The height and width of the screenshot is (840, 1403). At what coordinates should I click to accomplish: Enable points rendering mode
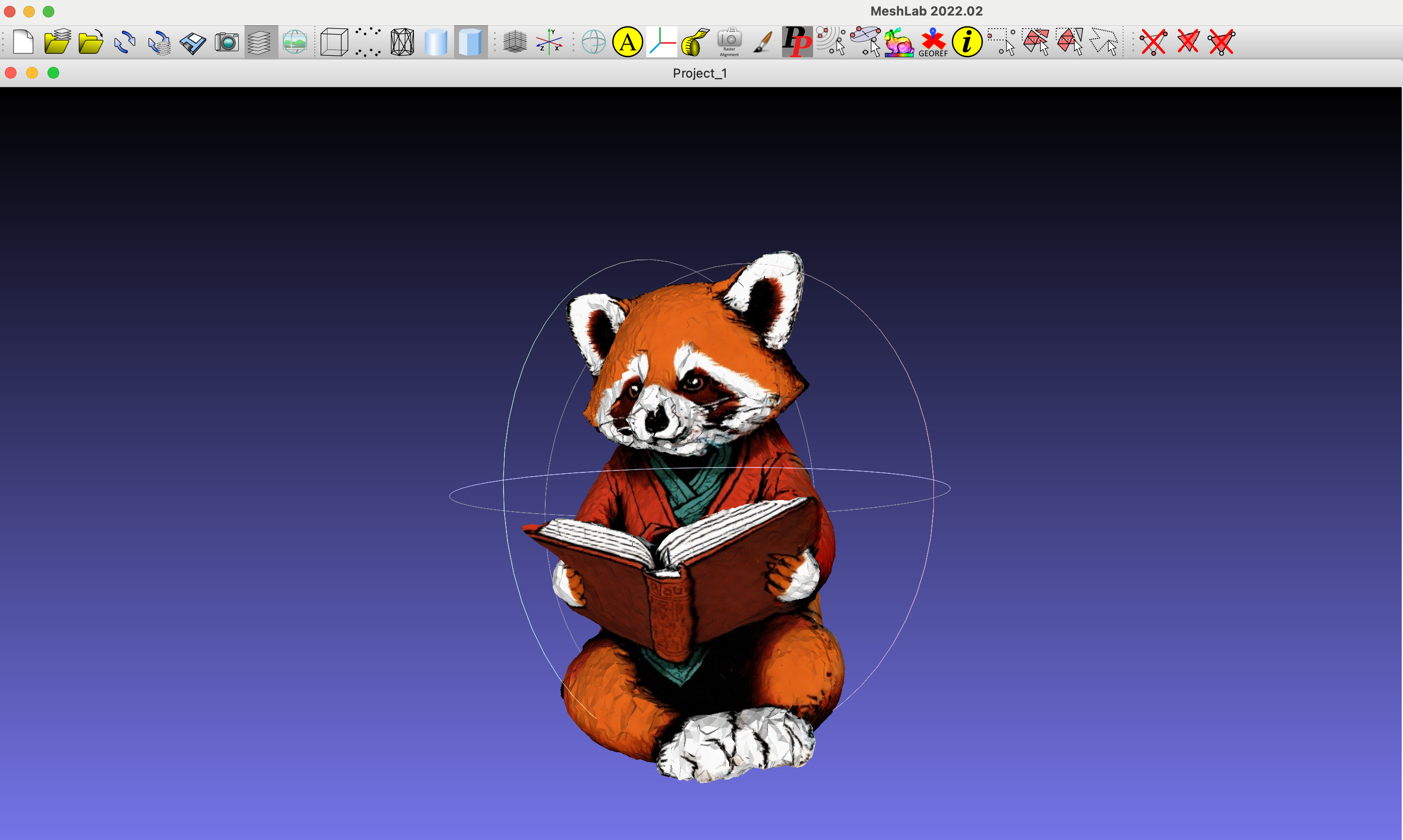tap(368, 42)
